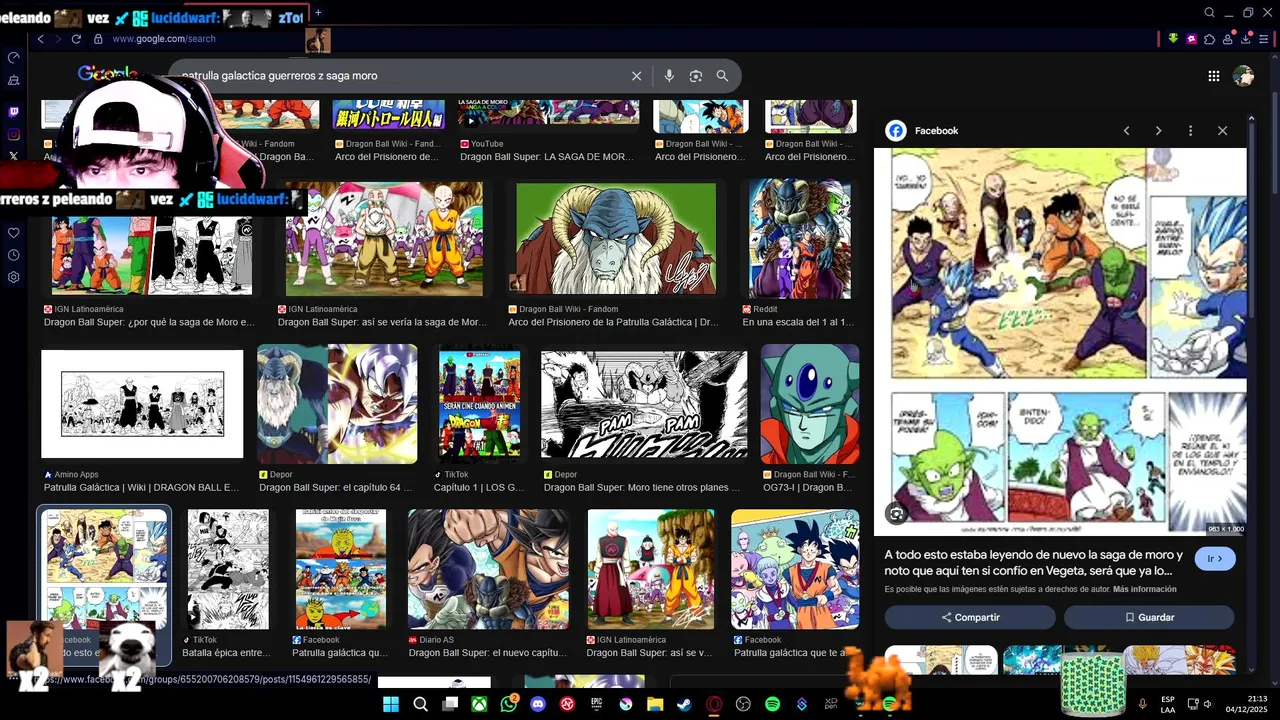The width and height of the screenshot is (1280, 720).
Task: Click the Google search query field
Action: pos(400,76)
